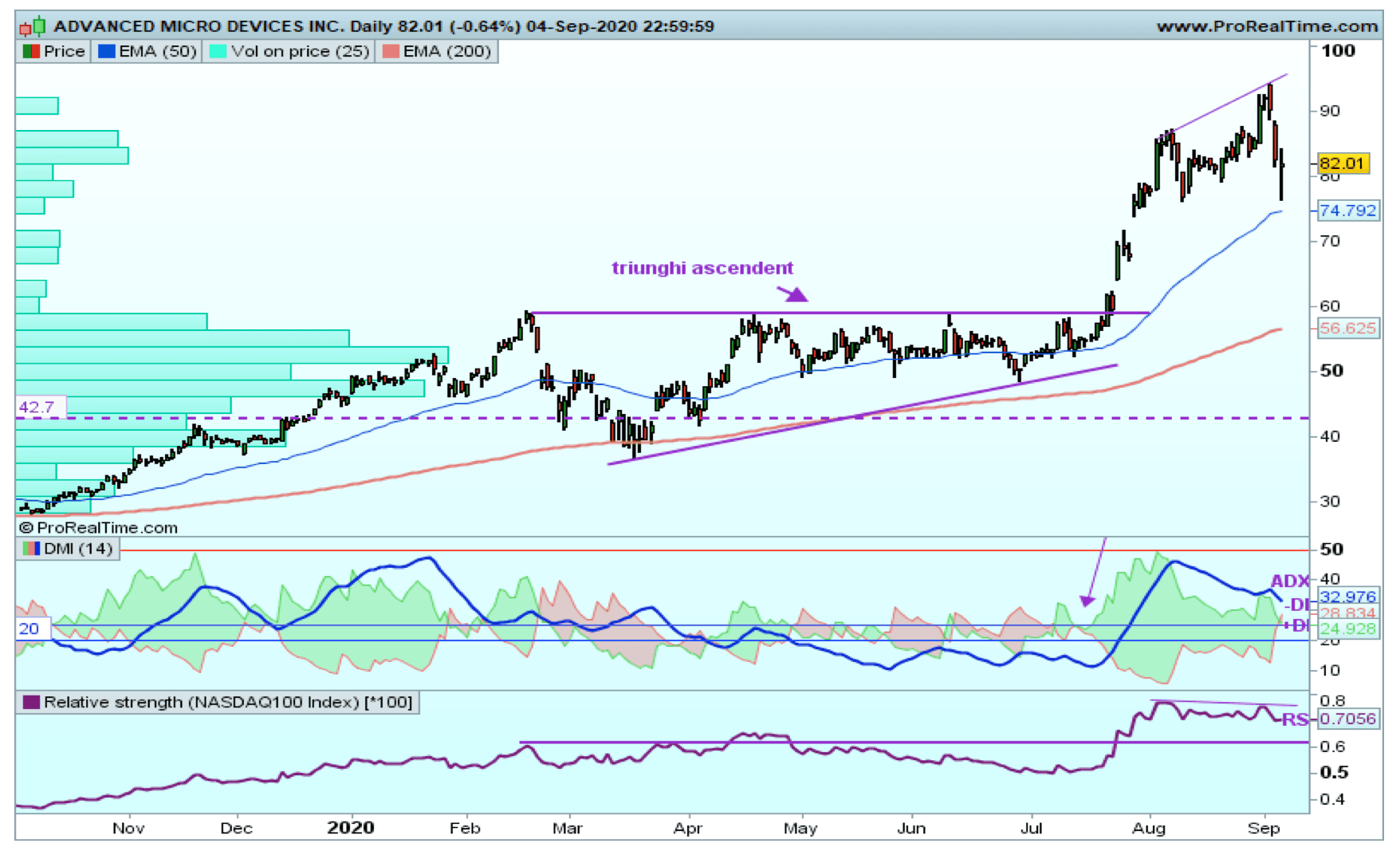Click the ADX annotation label

click(1289, 581)
